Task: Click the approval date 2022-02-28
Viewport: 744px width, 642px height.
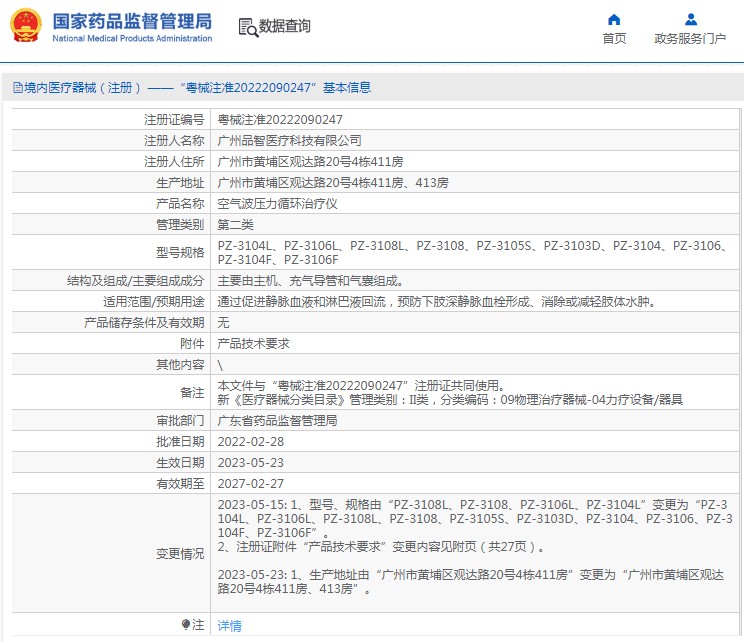Action: (x=250, y=441)
